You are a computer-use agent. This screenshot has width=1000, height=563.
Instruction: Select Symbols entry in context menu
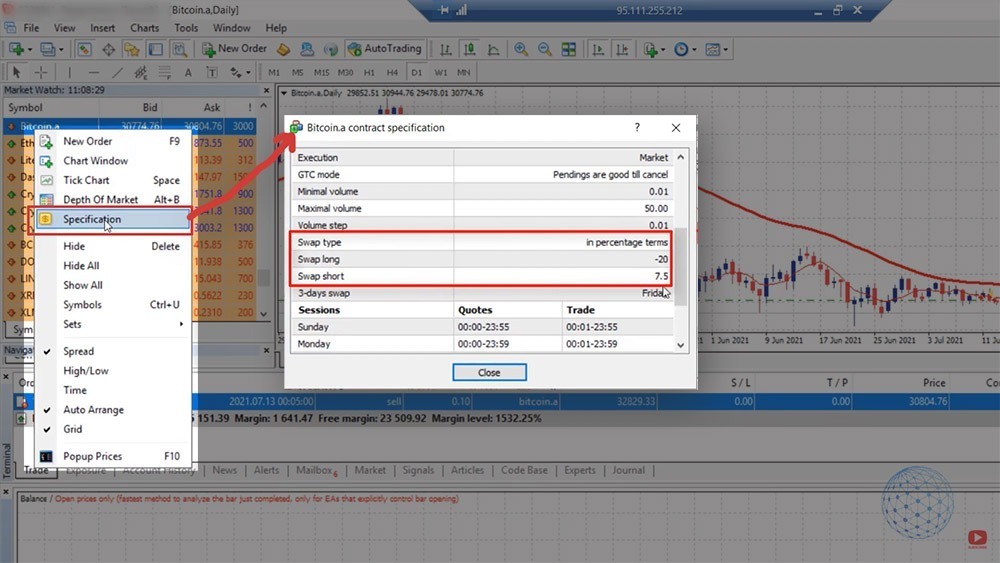(82, 305)
